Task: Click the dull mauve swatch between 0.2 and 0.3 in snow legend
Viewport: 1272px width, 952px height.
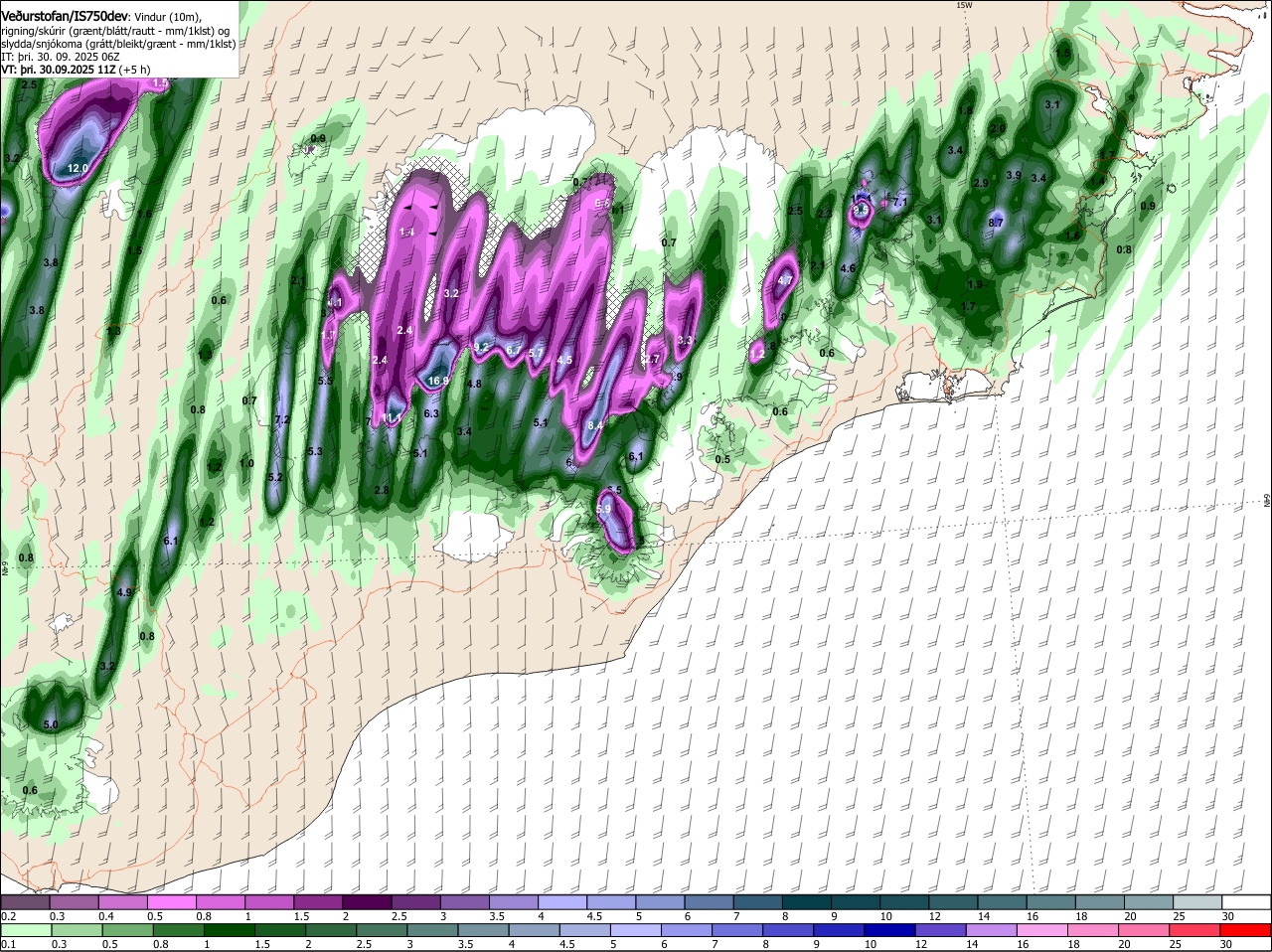Action: [26, 901]
